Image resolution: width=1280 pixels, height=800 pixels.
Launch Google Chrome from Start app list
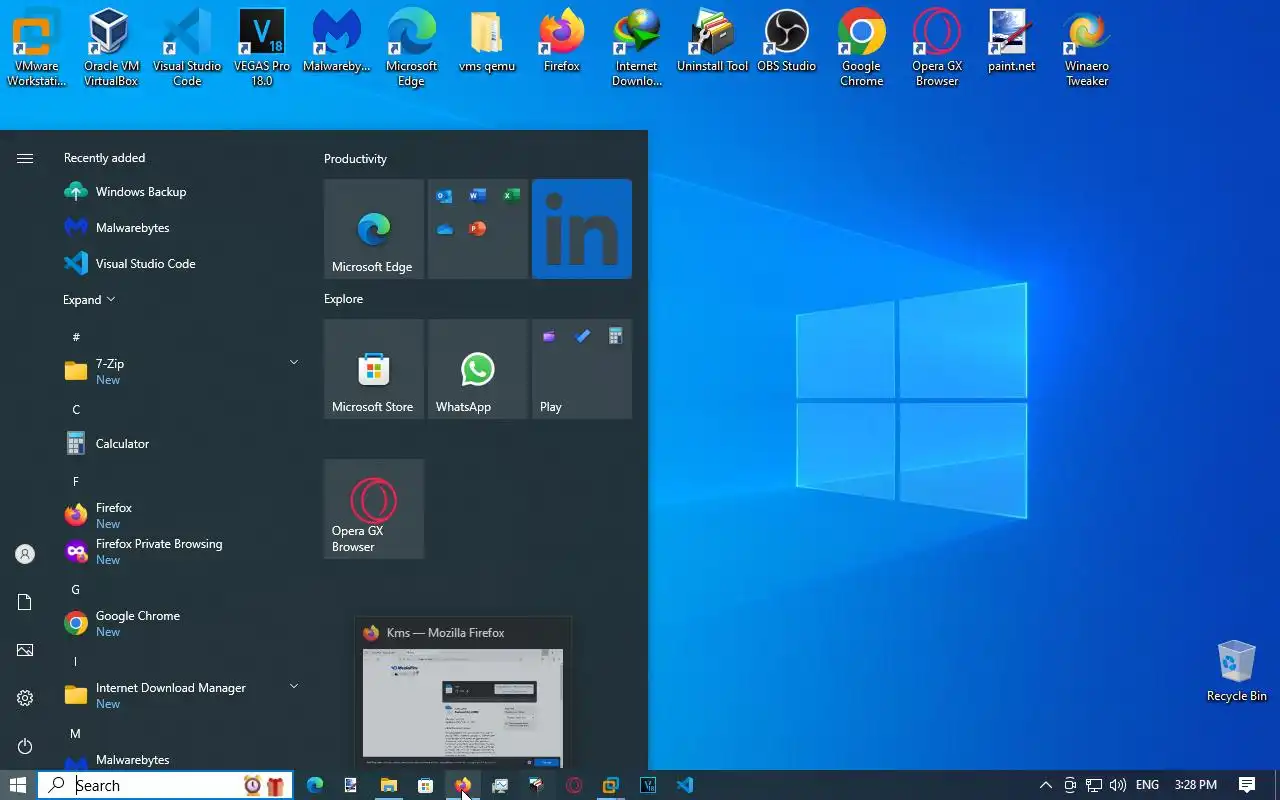pos(182,623)
